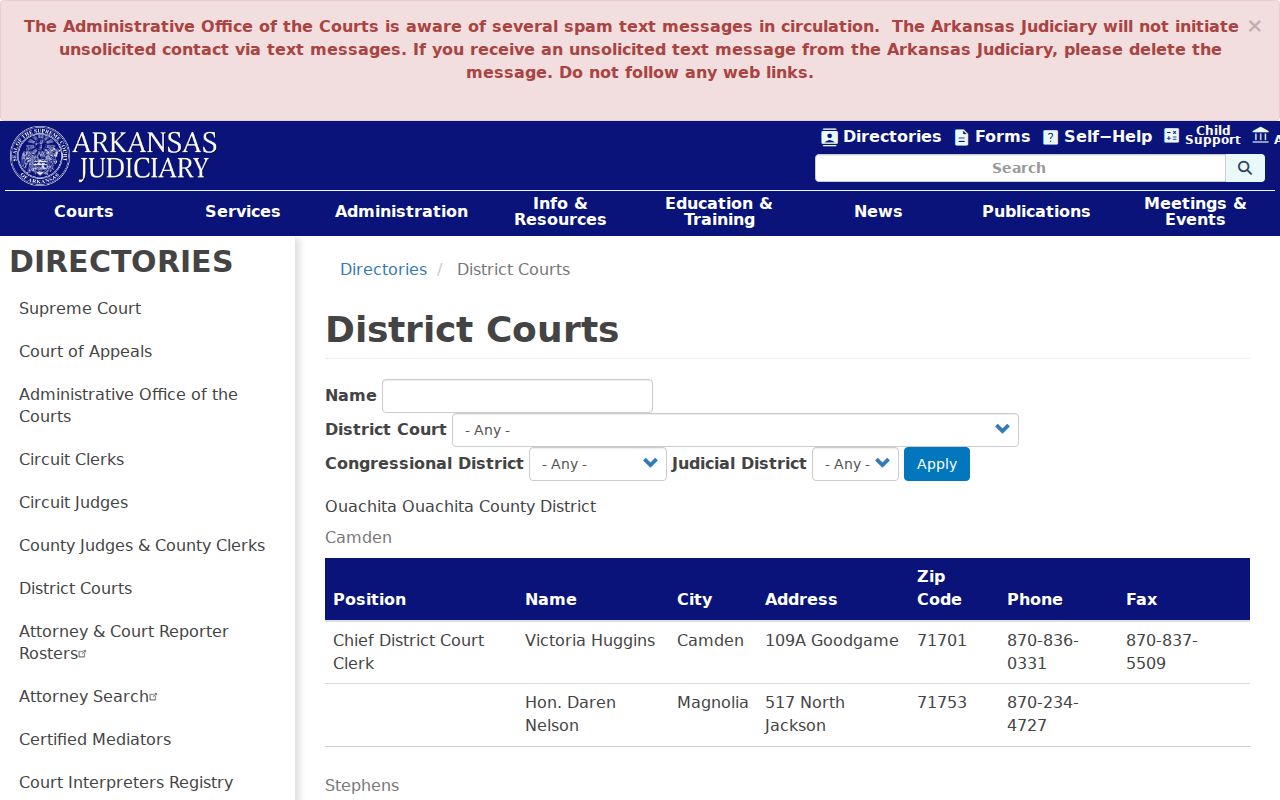Open Self-Help in the top utility bar
The width and height of the screenshot is (1280, 800).
(1097, 137)
